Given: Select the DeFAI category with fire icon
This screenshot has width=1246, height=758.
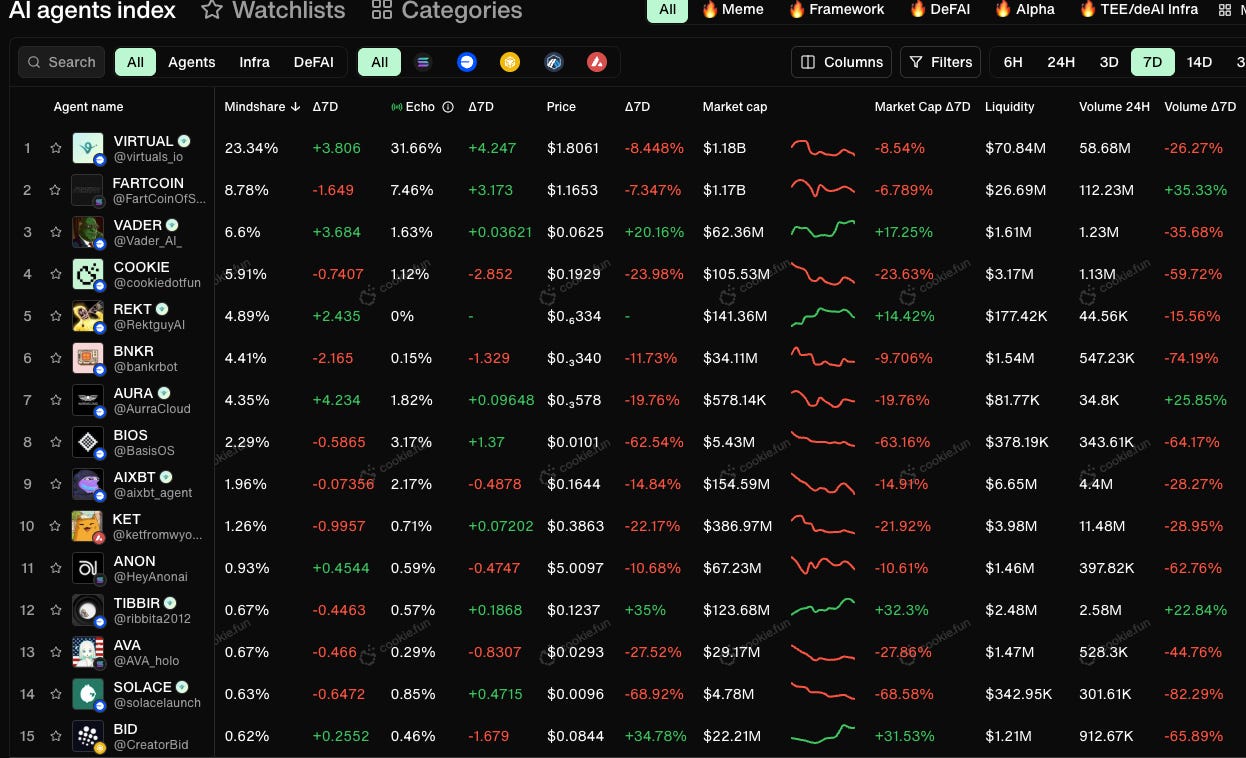Looking at the screenshot, I should (x=939, y=10).
